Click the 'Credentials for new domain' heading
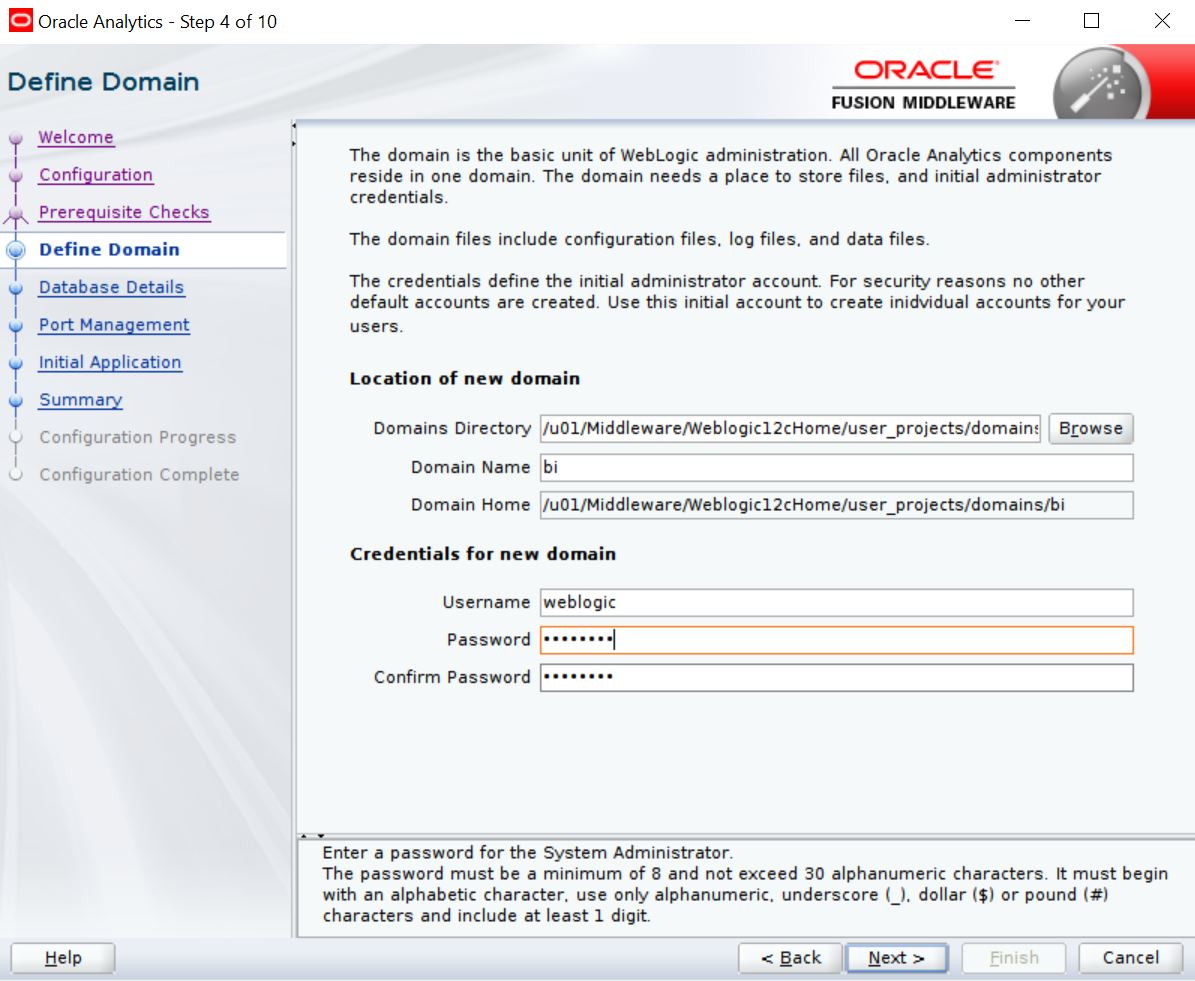The image size is (1195, 981). [482, 553]
